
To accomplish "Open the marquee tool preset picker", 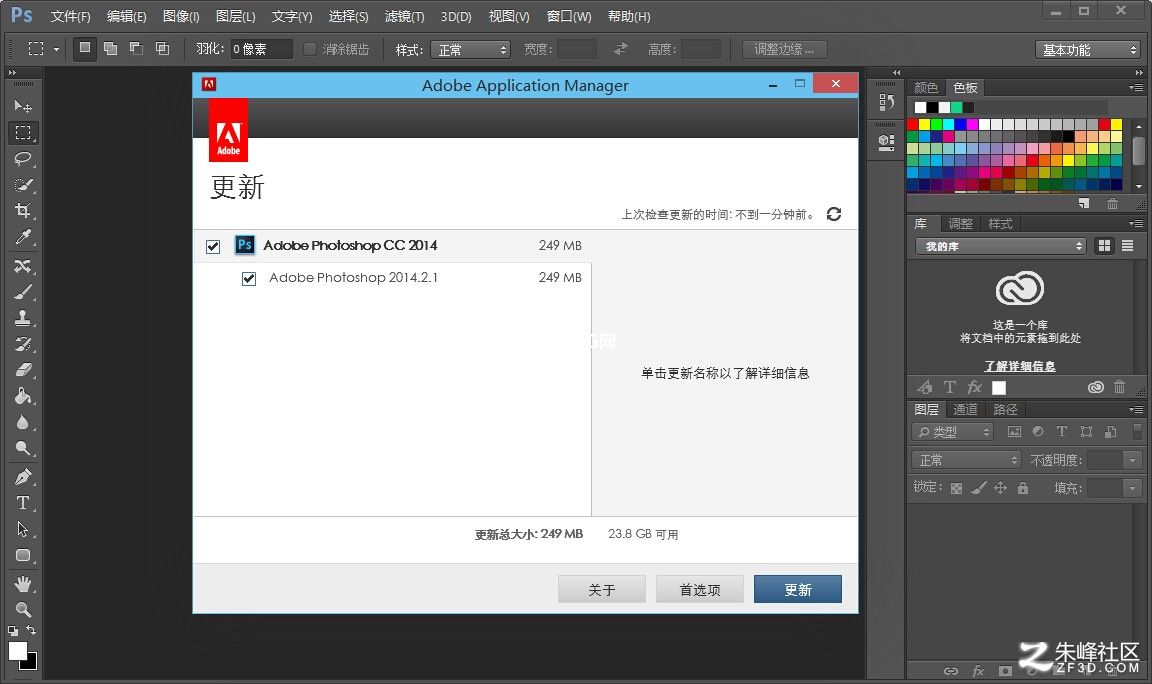I will coord(42,49).
